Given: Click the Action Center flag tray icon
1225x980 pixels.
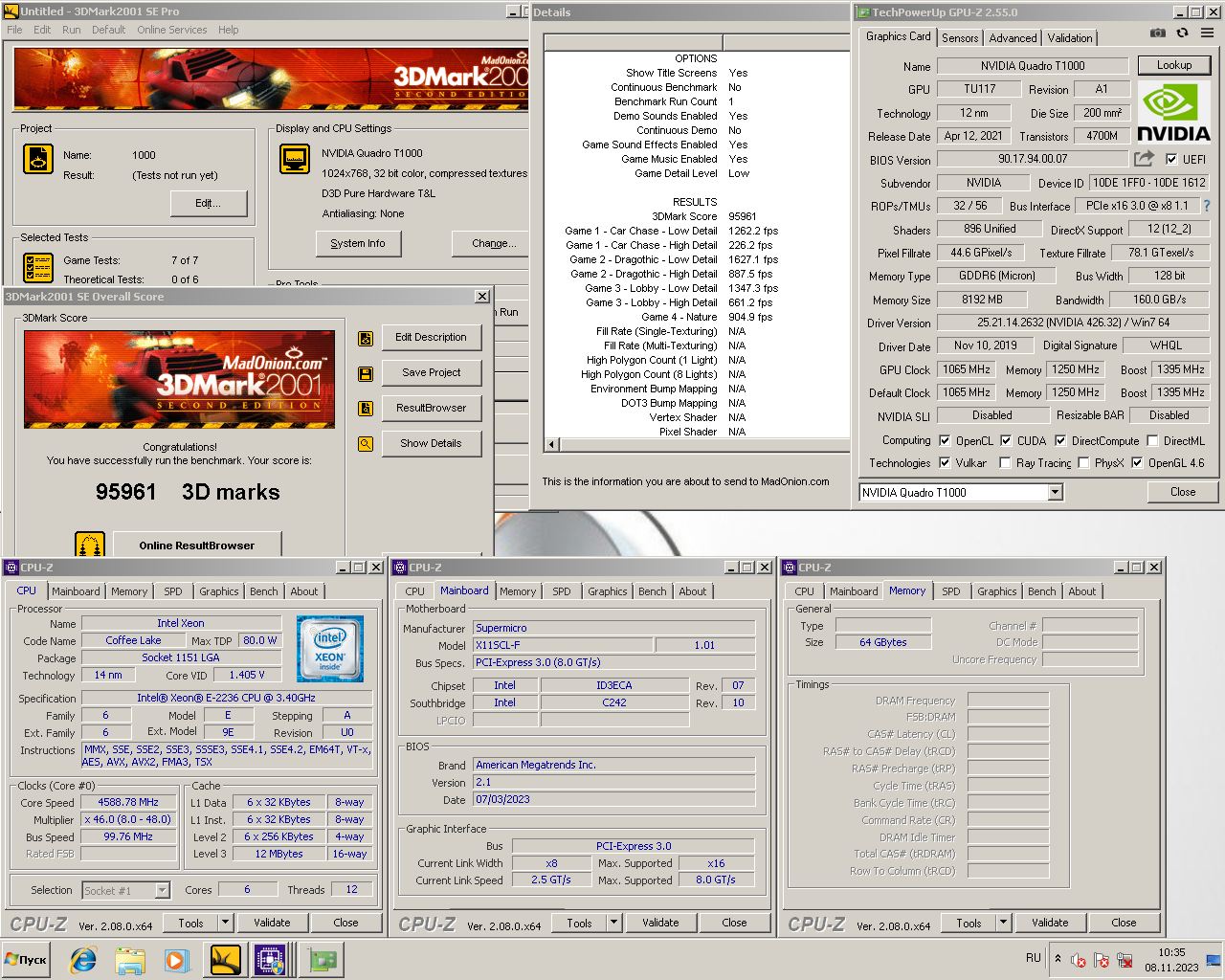Looking at the screenshot, I should point(1102,960).
